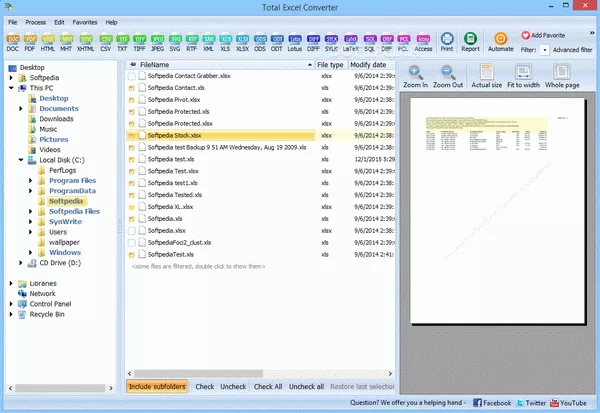The image size is (600, 413).
Task: Click the Automate icon
Action: (500, 39)
